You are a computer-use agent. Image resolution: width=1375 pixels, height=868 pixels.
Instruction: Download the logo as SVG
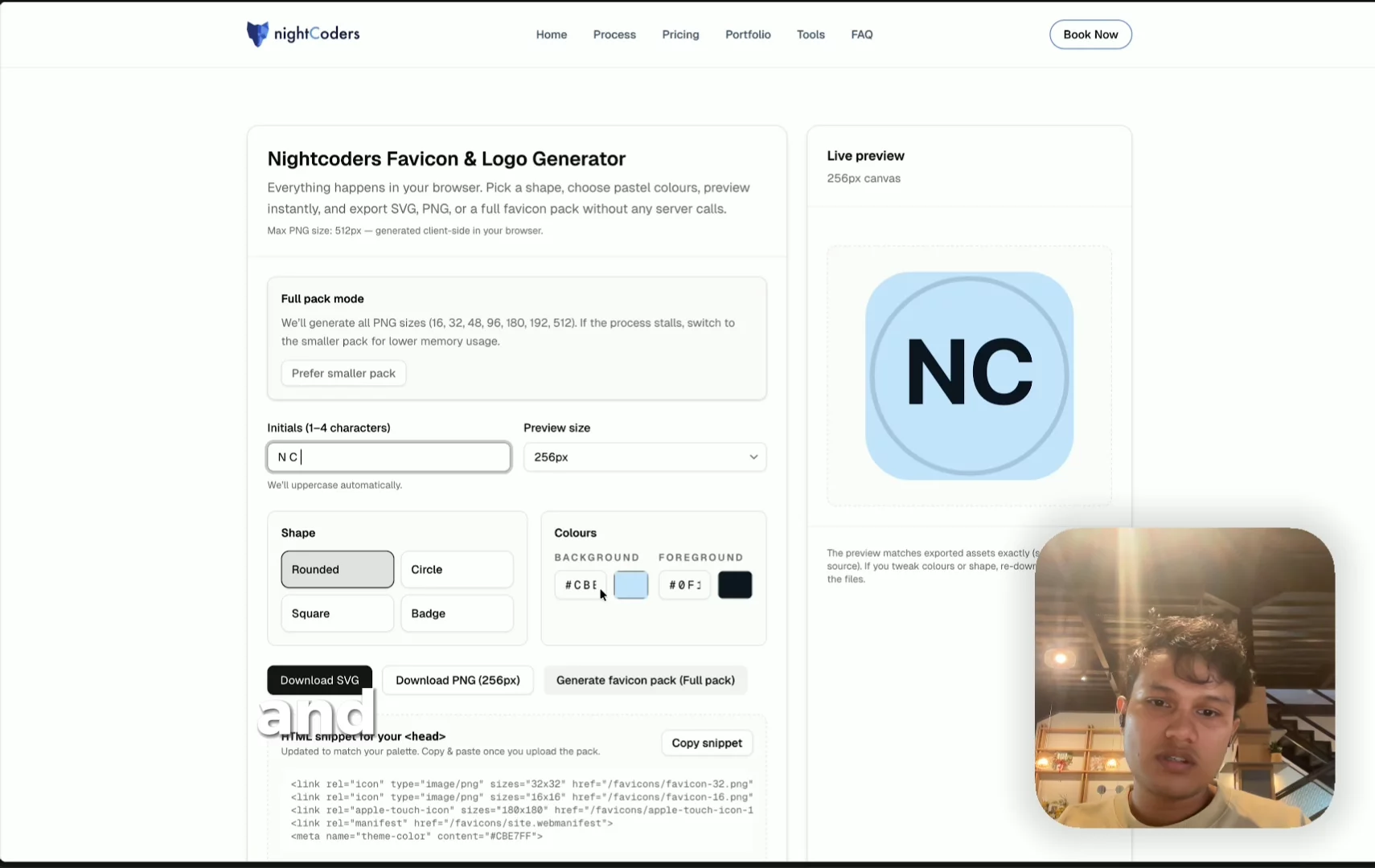[318, 679]
